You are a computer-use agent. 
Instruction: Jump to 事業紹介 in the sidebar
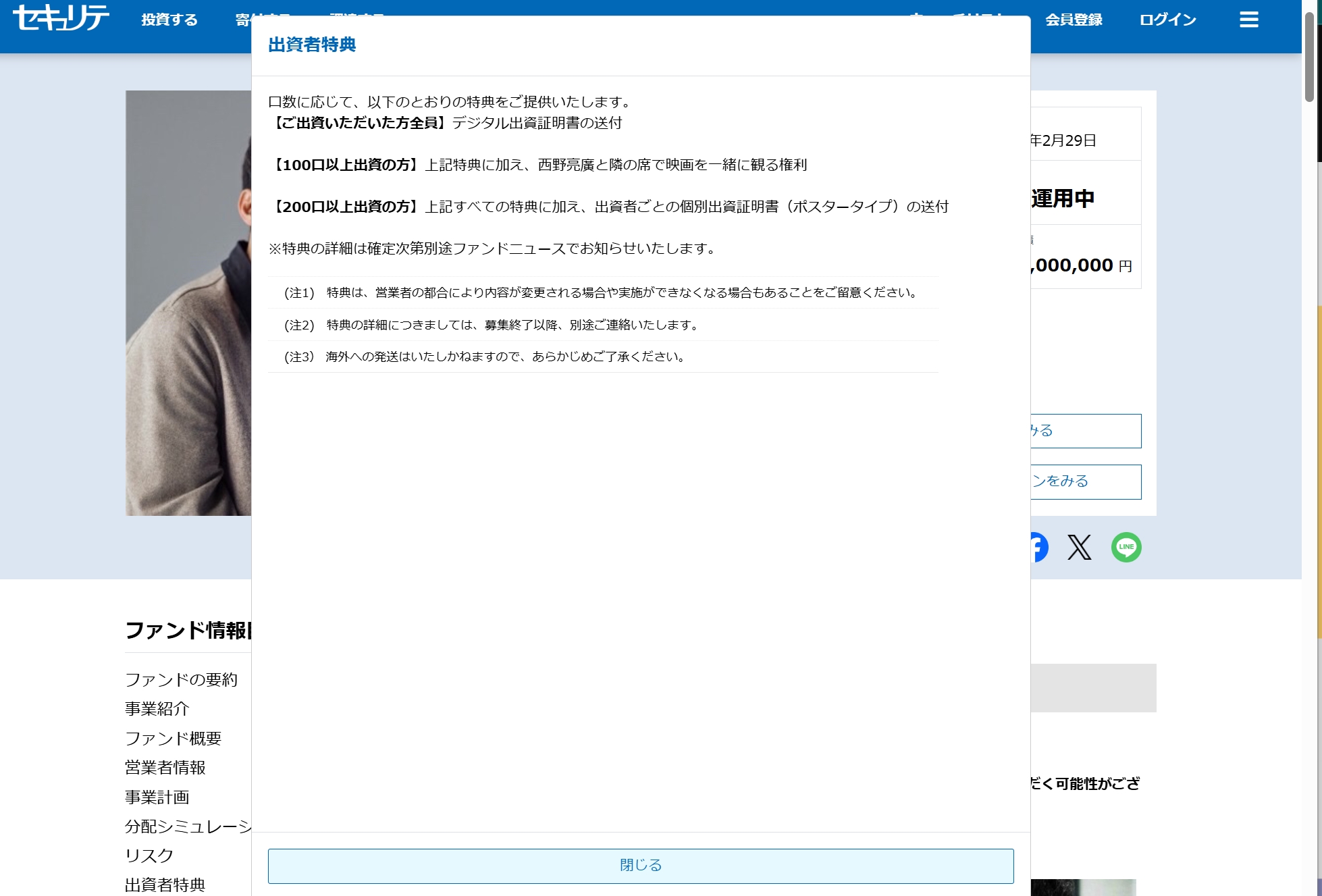pos(157,708)
